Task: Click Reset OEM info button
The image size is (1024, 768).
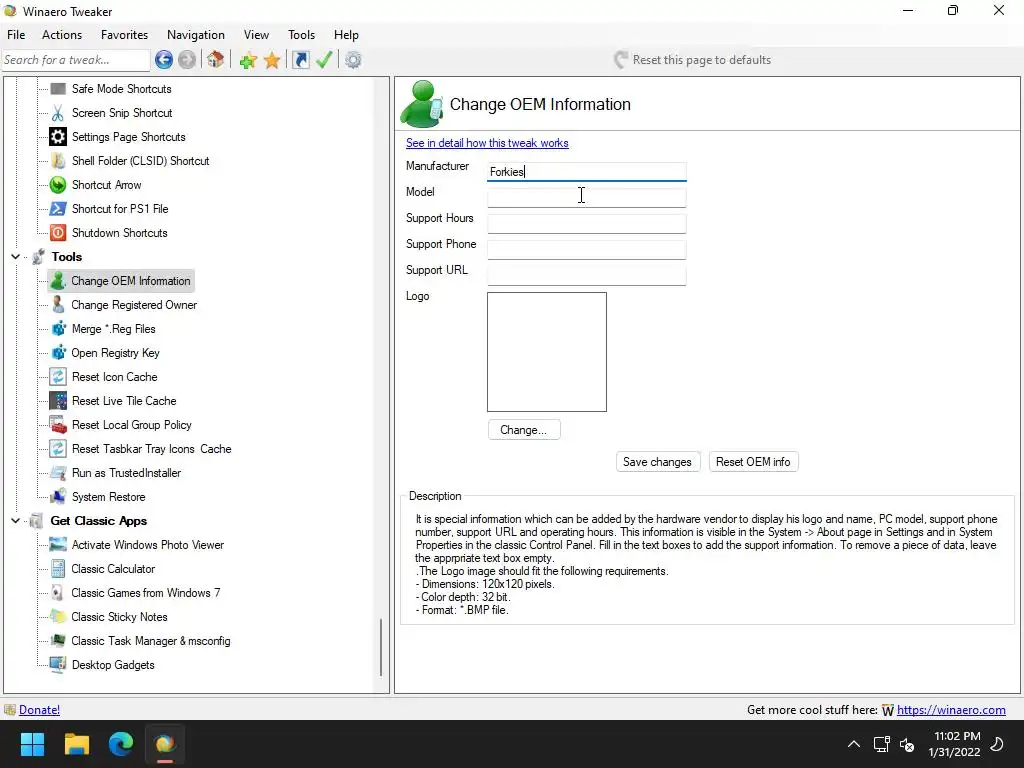Action: 753,462
